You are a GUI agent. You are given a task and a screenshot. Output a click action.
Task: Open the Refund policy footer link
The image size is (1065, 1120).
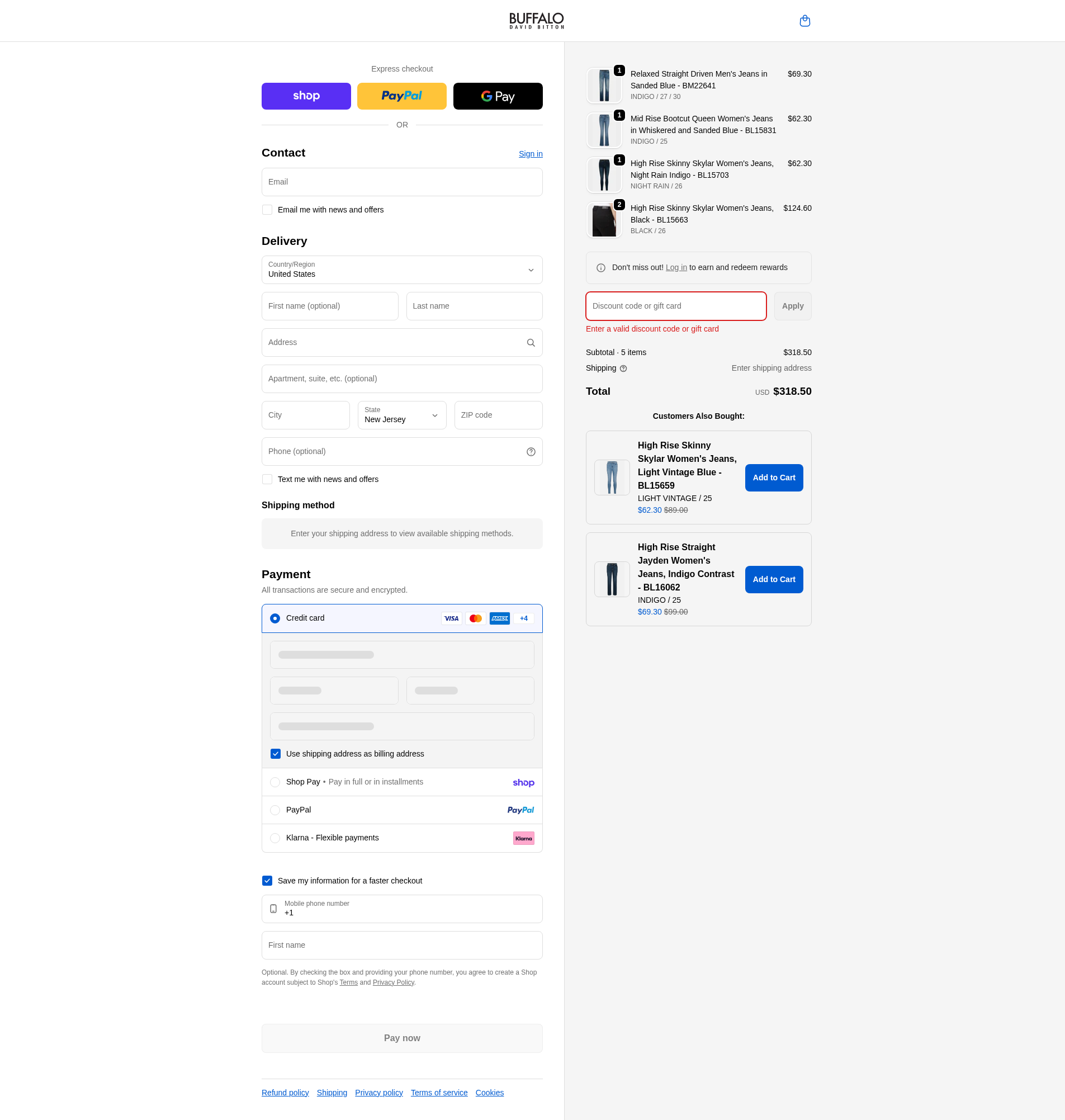coord(285,1093)
